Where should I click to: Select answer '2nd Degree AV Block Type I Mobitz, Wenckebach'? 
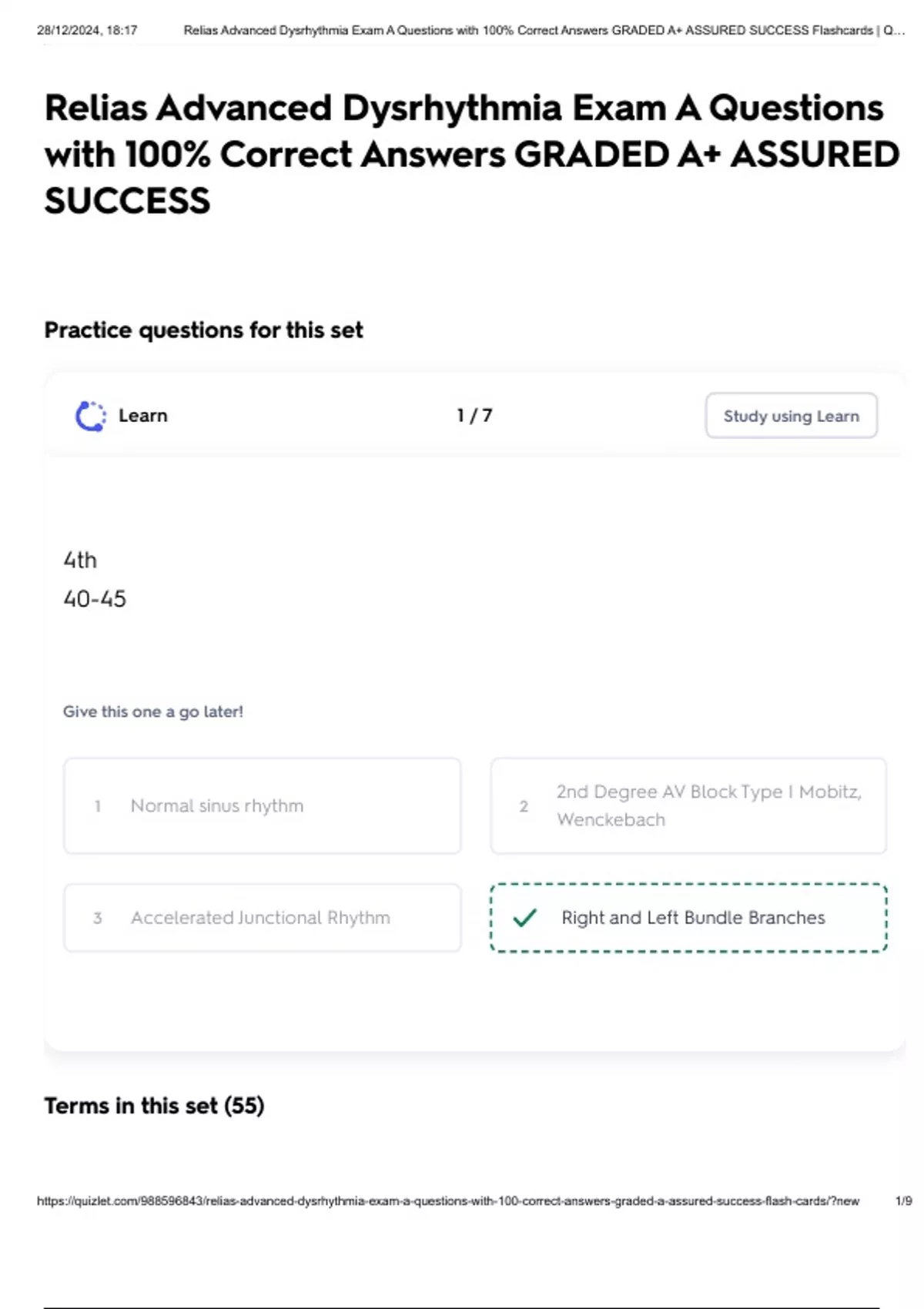tap(688, 805)
